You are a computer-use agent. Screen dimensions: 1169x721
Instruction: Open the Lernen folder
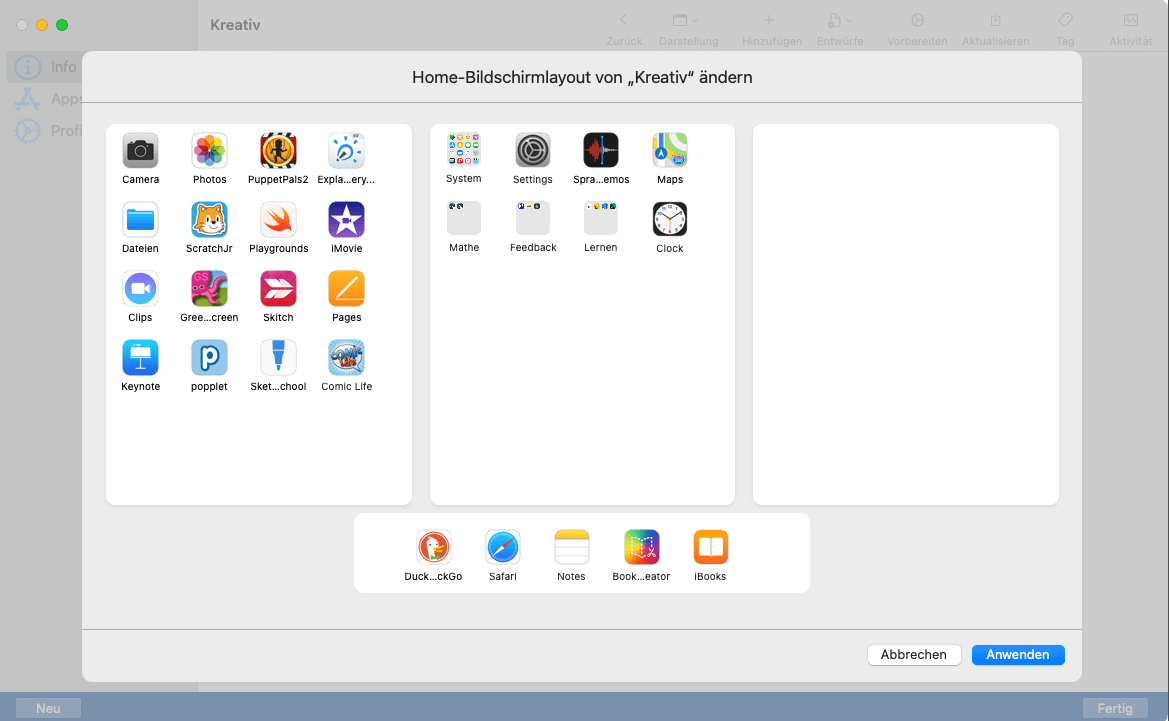pyautogui.click(x=601, y=219)
